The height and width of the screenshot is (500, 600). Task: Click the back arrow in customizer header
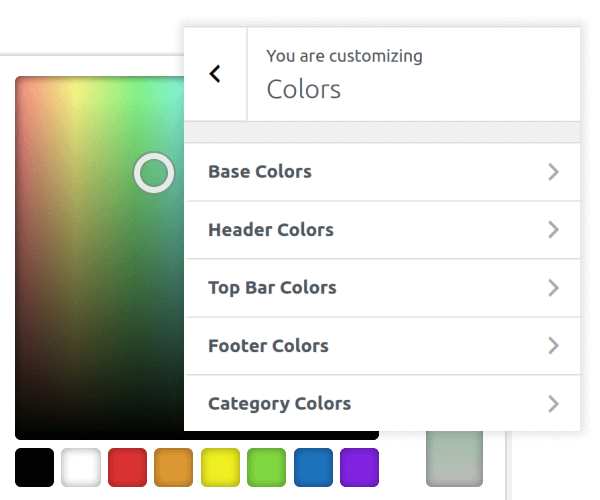[215, 74]
